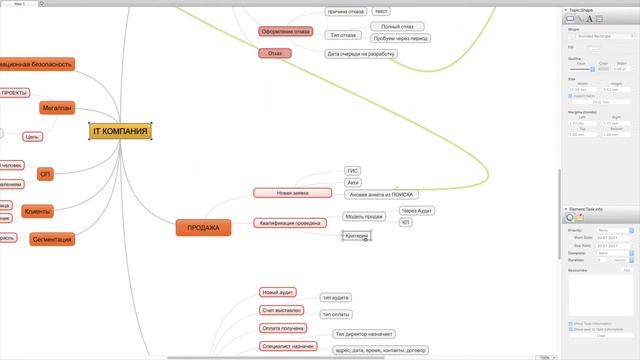Screen dimensions: 640x360
Task: Toggle Show Task Information checkbox
Action: pyautogui.click(x=571, y=324)
